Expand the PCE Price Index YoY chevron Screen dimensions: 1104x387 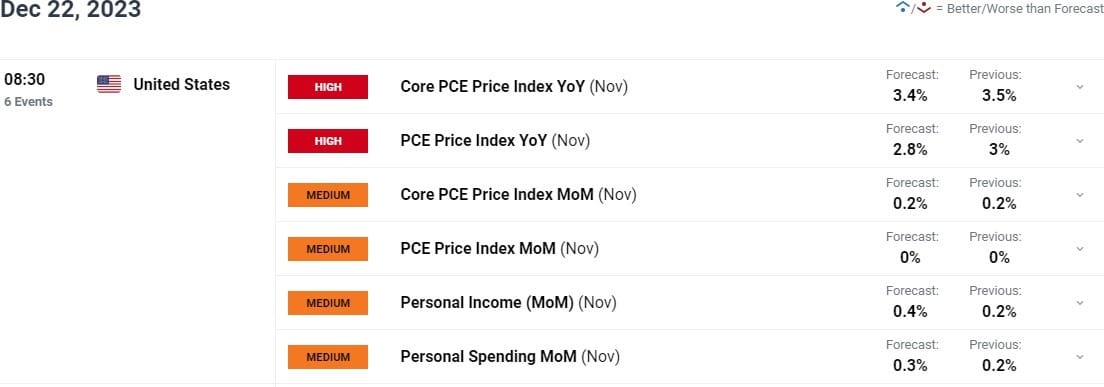[x=1079, y=141]
